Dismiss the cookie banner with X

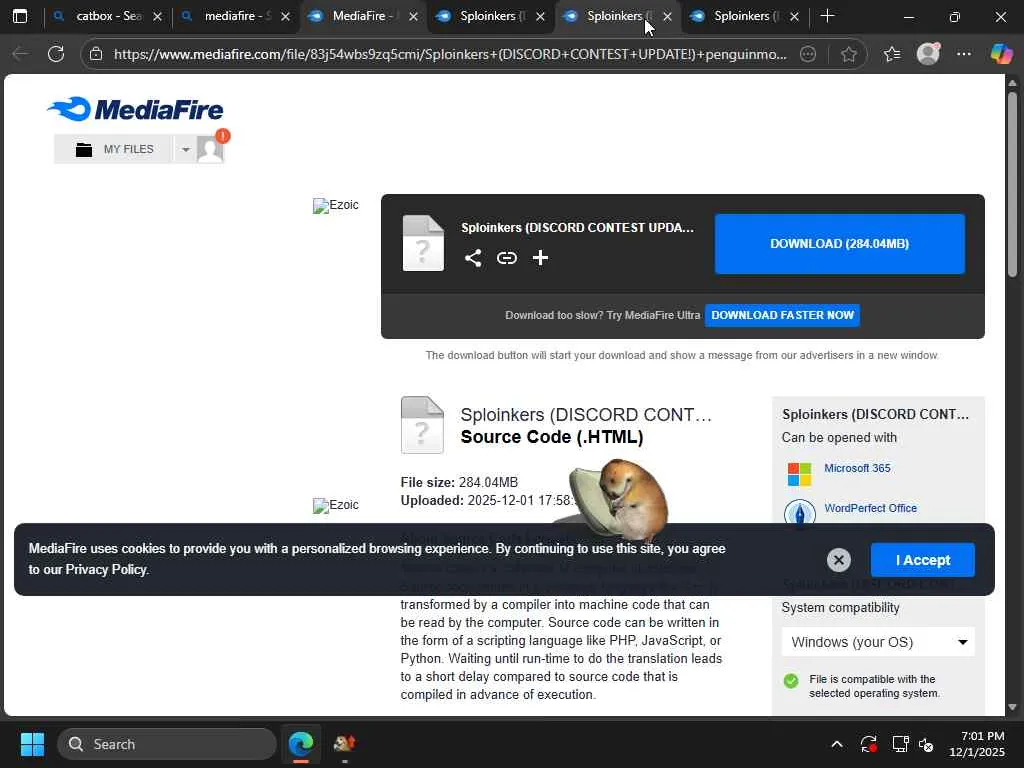839,560
